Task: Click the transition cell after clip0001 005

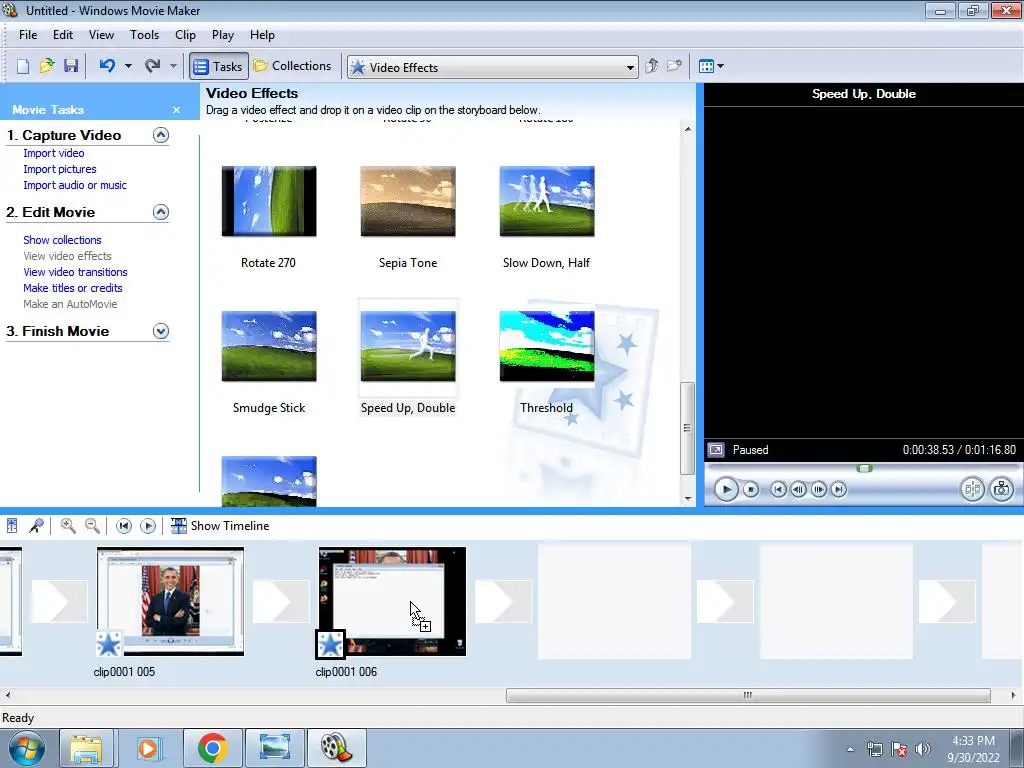Action: pos(281,601)
